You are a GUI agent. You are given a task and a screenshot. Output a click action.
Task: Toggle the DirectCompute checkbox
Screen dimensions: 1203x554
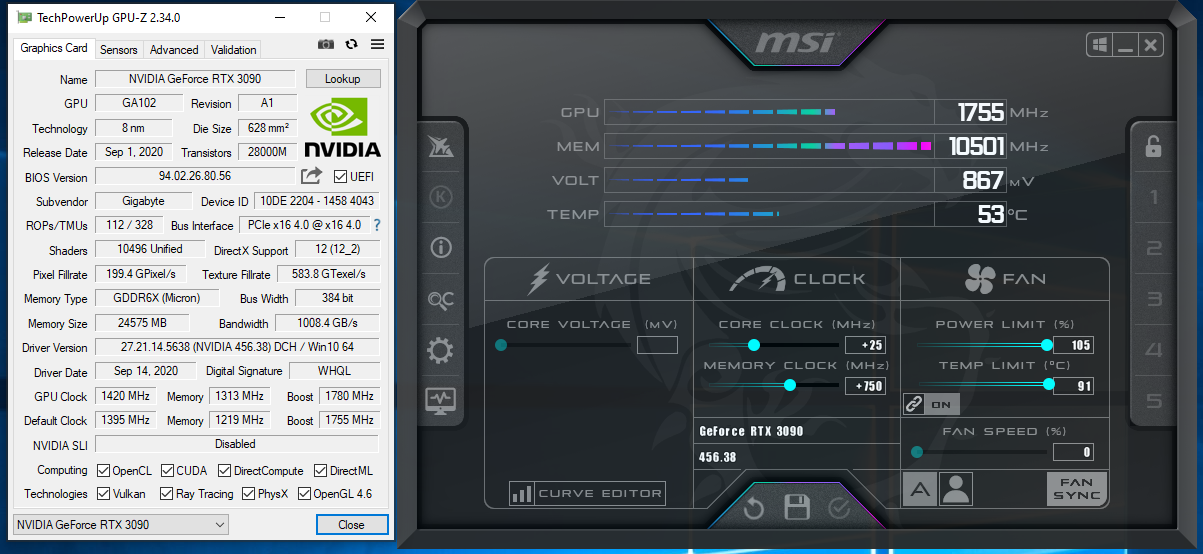point(224,470)
